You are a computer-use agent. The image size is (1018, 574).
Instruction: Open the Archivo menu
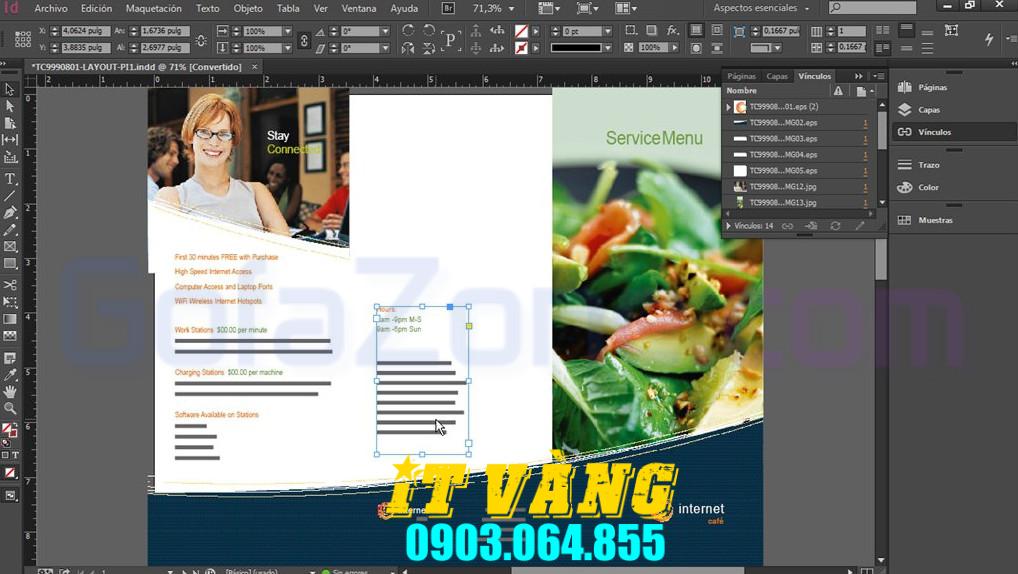coord(51,8)
